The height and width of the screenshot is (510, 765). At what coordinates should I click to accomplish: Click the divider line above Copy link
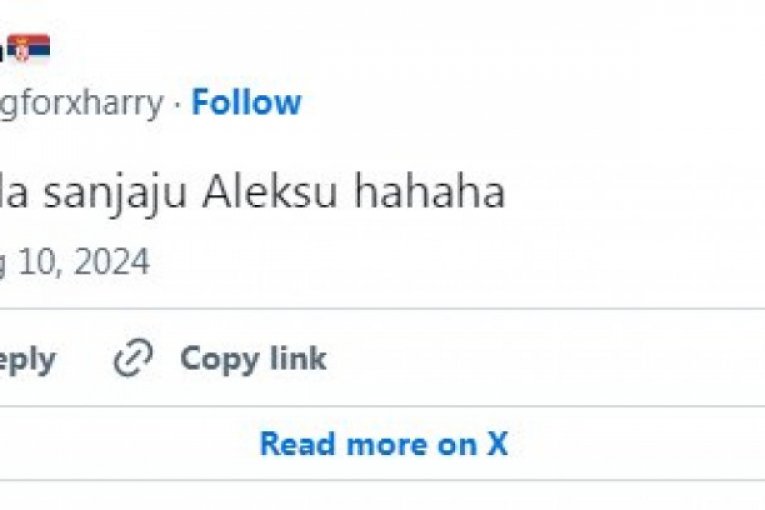click(382, 309)
